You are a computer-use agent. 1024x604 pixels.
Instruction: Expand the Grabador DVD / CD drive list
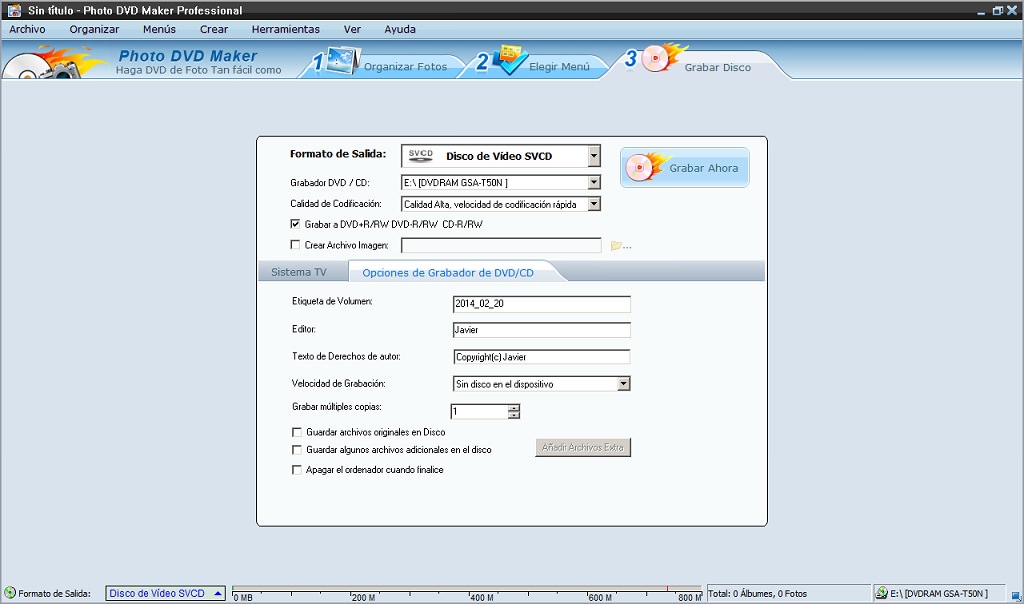(594, 183)
